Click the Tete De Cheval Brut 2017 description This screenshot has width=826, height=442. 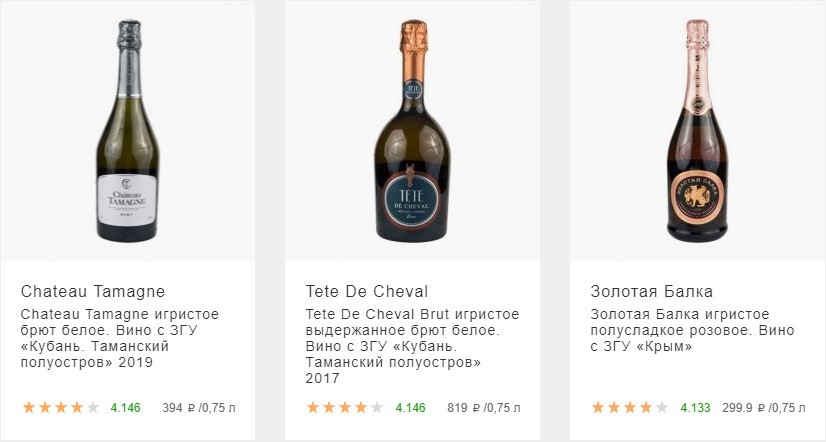click(402, 346)
